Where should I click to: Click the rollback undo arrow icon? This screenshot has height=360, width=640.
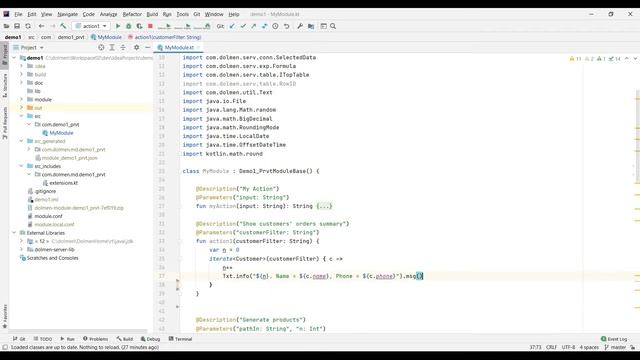pos(287,26)
